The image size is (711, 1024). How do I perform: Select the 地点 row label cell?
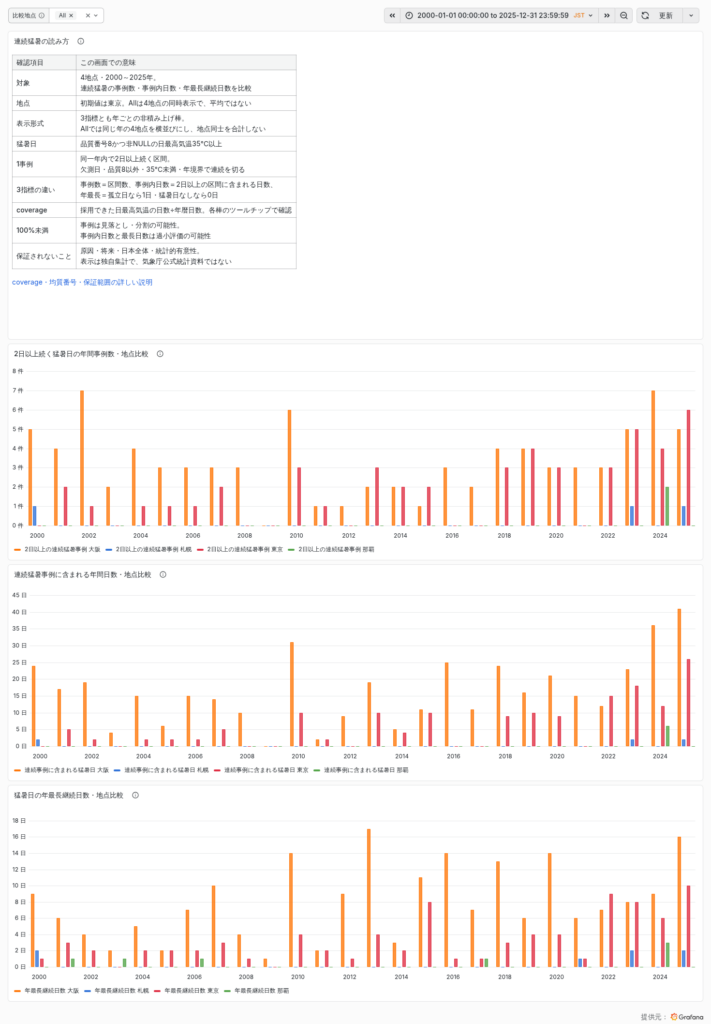pos(44,103)
